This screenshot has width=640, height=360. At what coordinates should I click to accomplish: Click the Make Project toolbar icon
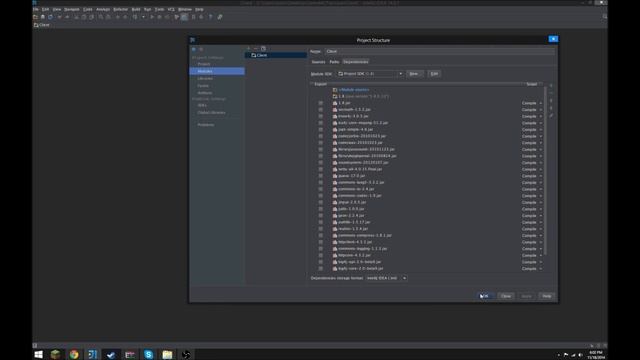pyautogui.click(x=135, y=17)
